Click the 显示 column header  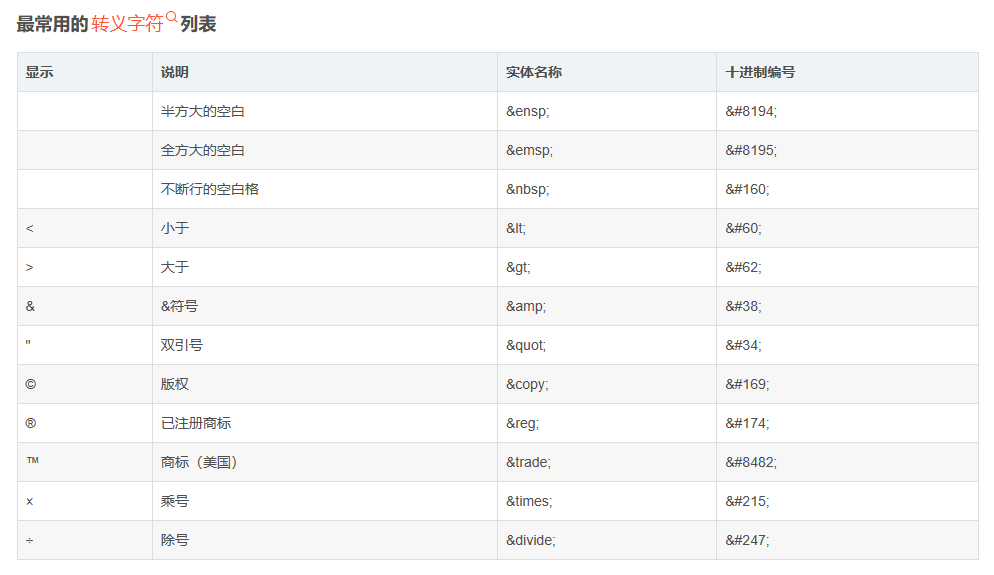click(40, 72)
